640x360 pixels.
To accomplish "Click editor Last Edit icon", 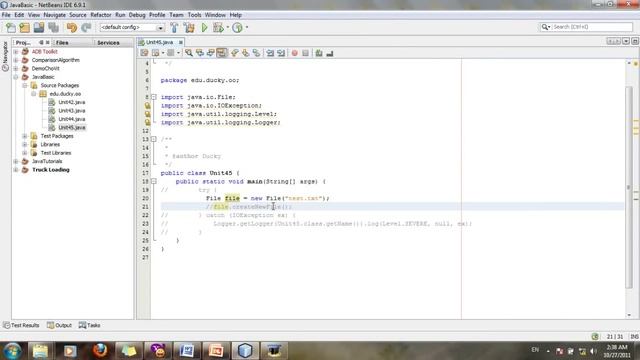I will pos(144,53).
